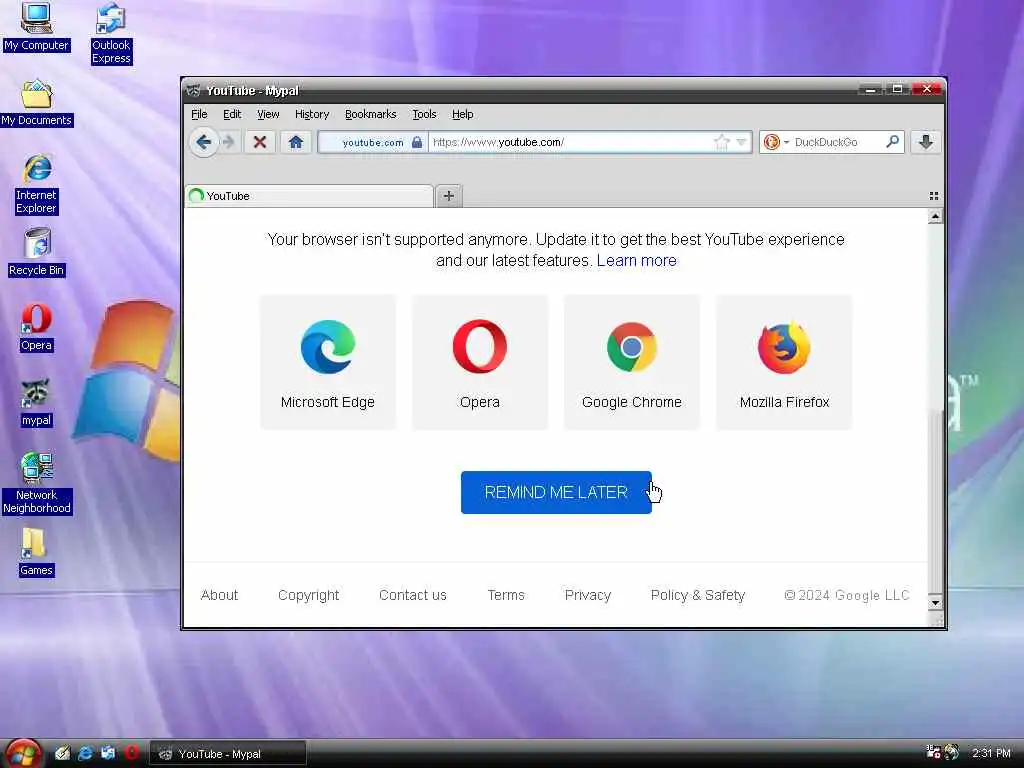Click the forward arrow navigation button

[x=228, y=142]
